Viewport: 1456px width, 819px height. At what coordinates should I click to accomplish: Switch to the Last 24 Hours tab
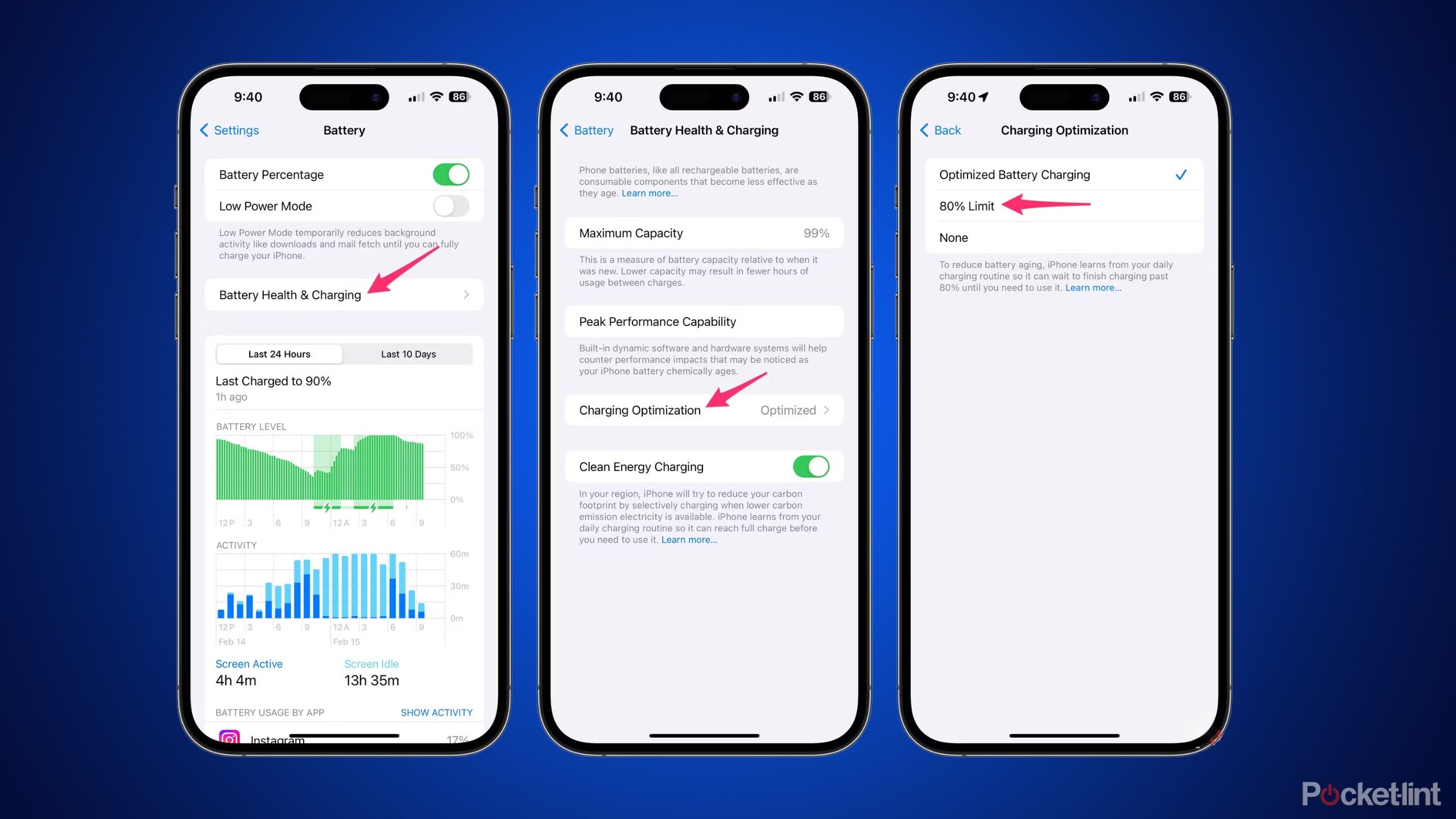click(280, 354)
